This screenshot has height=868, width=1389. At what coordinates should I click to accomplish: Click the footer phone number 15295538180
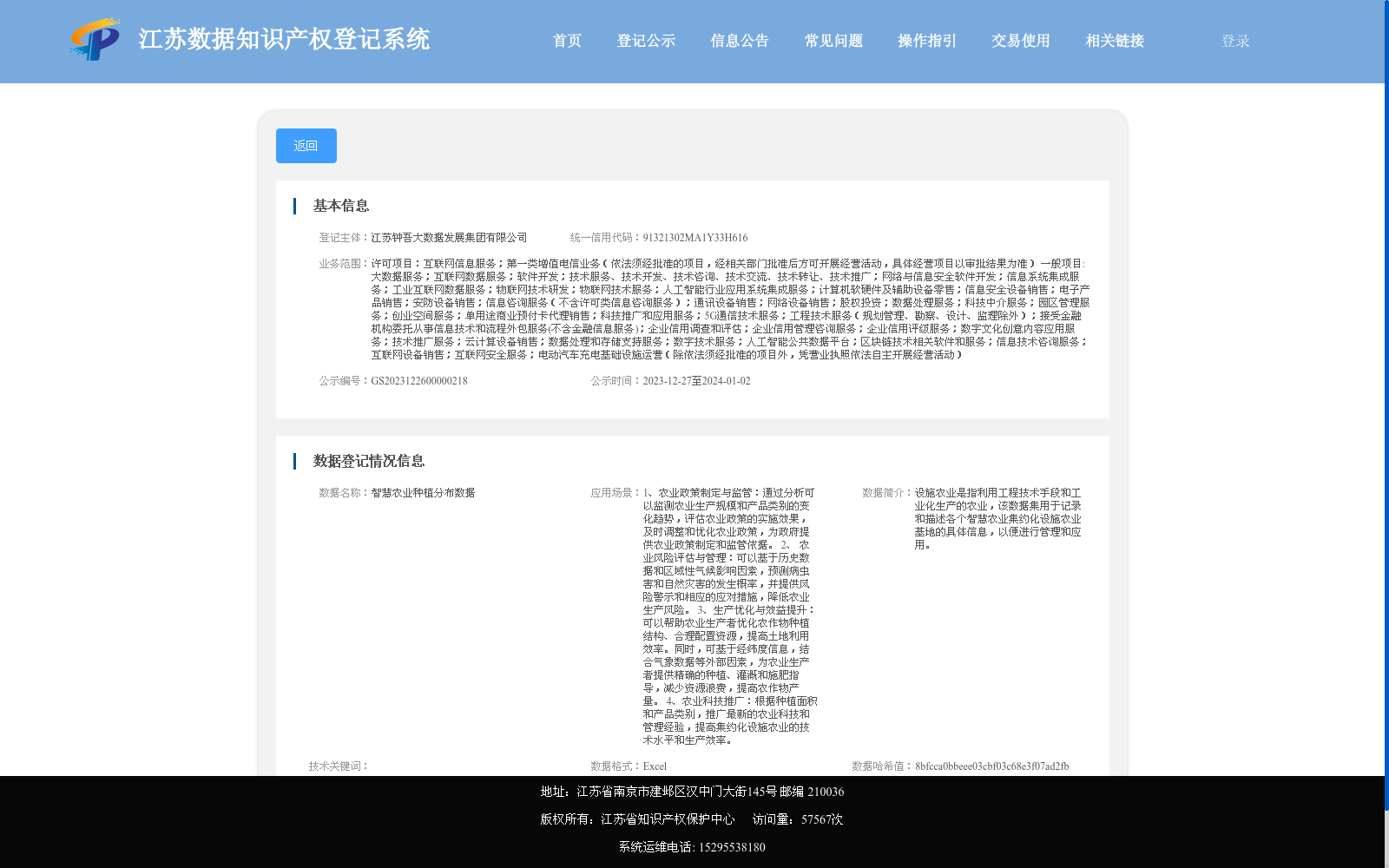[732, 847]
